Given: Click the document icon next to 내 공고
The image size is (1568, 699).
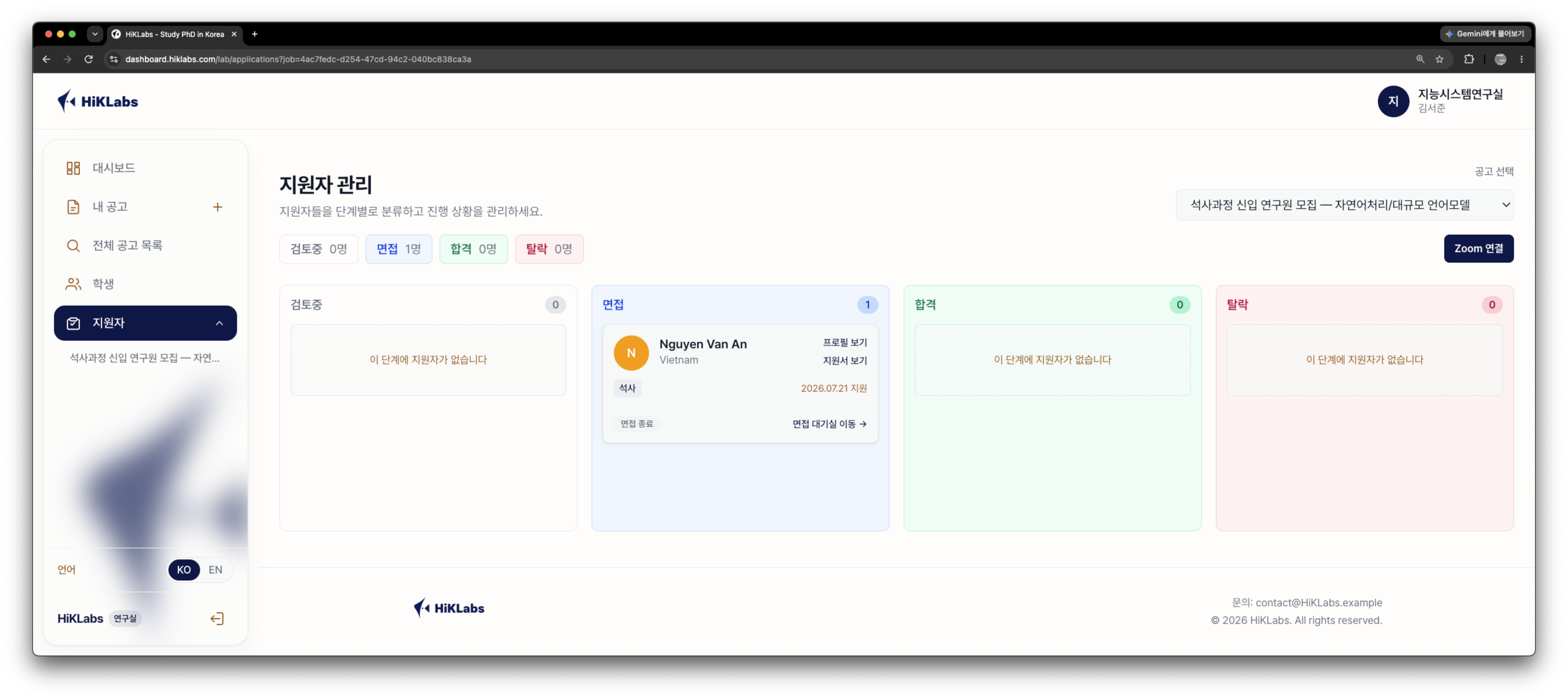Looking at the screenshot, I should tap(73, 207).
